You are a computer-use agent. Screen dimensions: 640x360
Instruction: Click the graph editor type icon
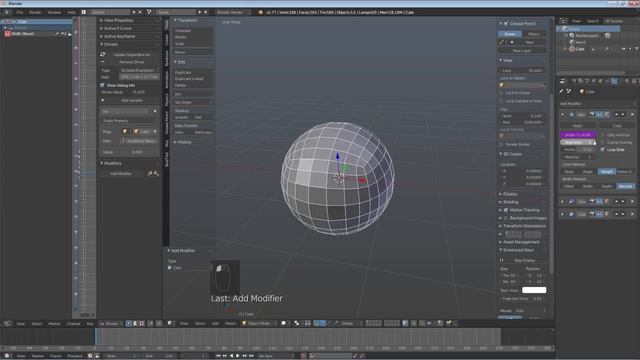[7, 323]
